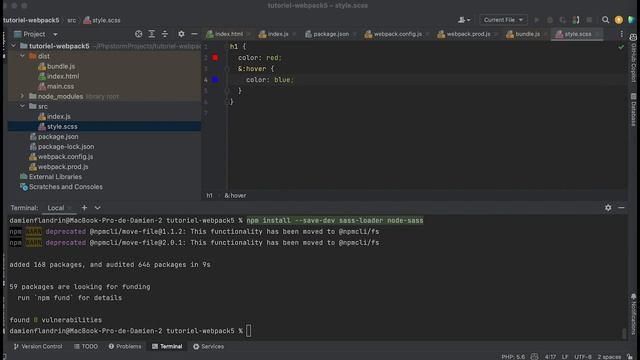Click the terminal vertical scrollbar
Screen dimensions: 640x360
pos(624,333)
